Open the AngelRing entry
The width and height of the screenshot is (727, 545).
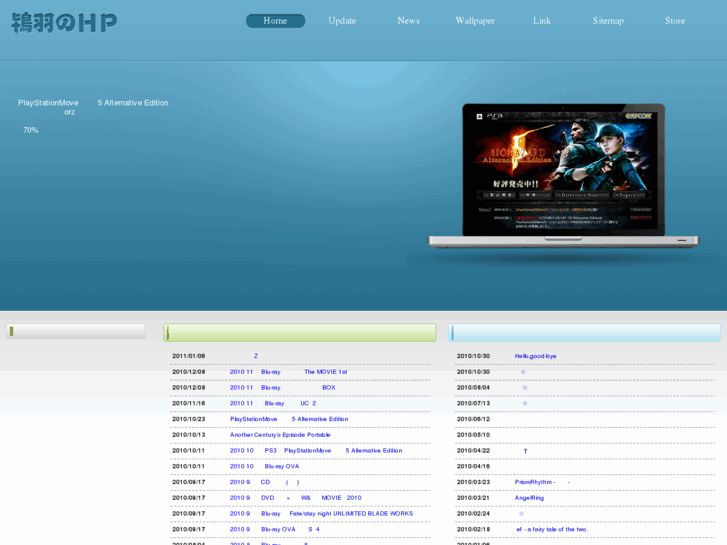pos(529,498)
